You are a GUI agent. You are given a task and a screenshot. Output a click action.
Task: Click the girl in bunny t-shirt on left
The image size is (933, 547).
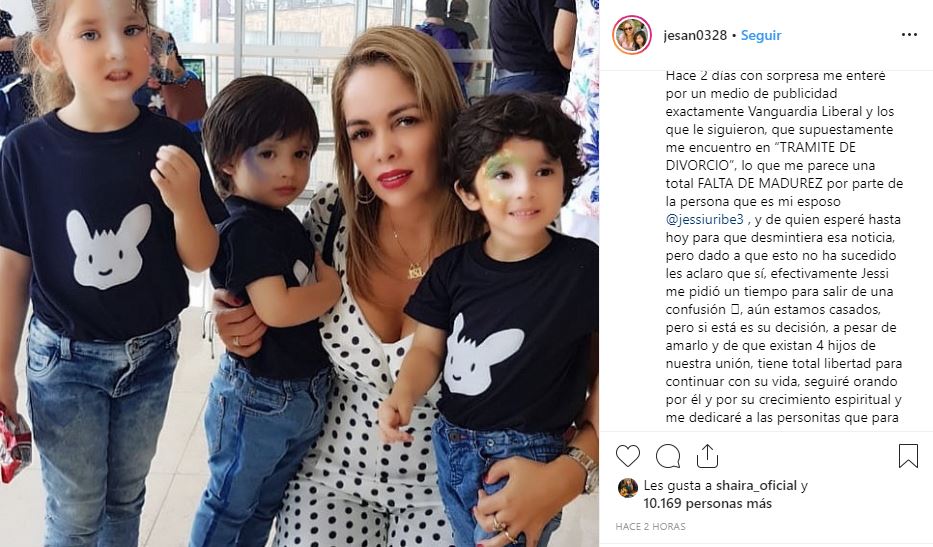tap(101, 268)
